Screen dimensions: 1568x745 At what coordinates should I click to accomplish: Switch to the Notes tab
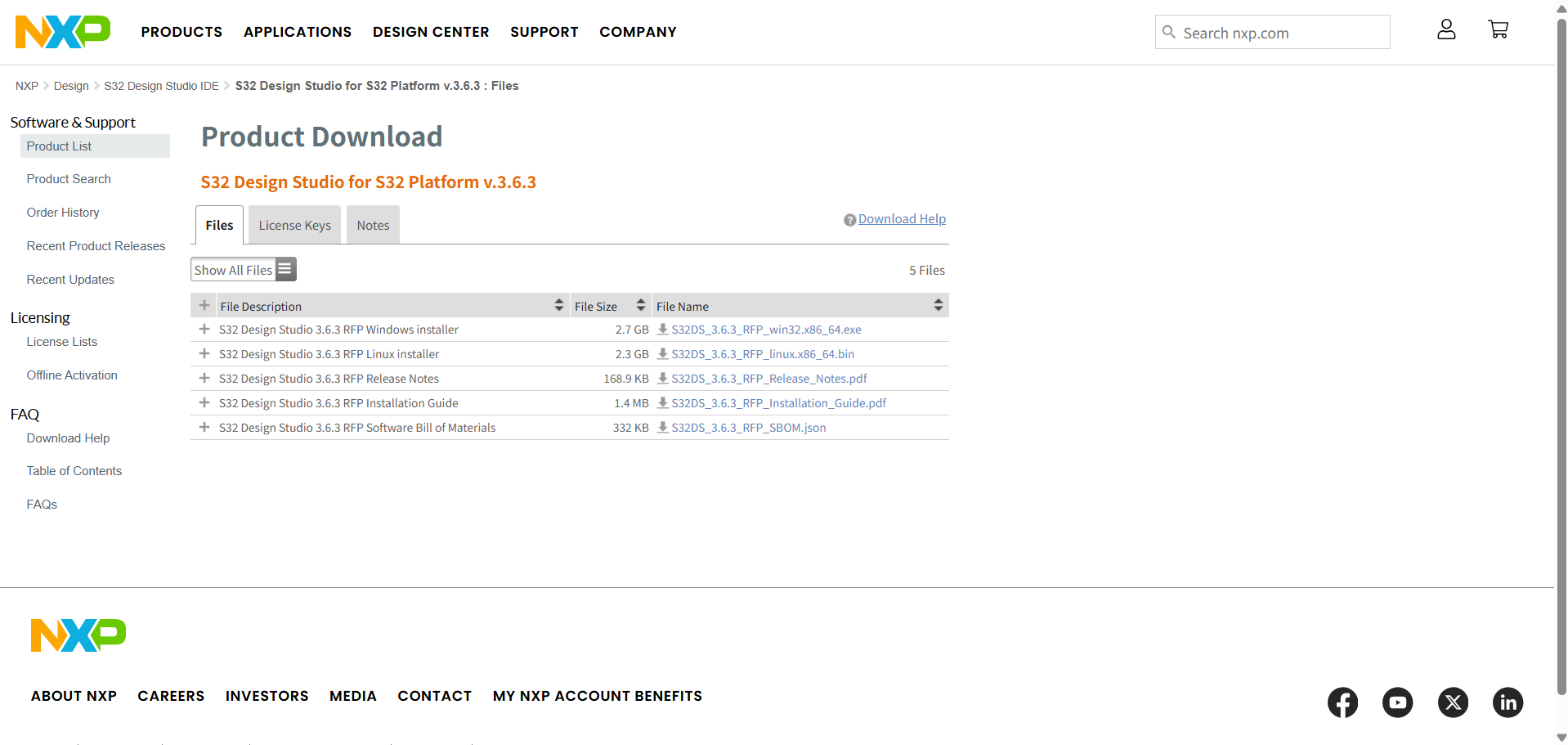373,225
